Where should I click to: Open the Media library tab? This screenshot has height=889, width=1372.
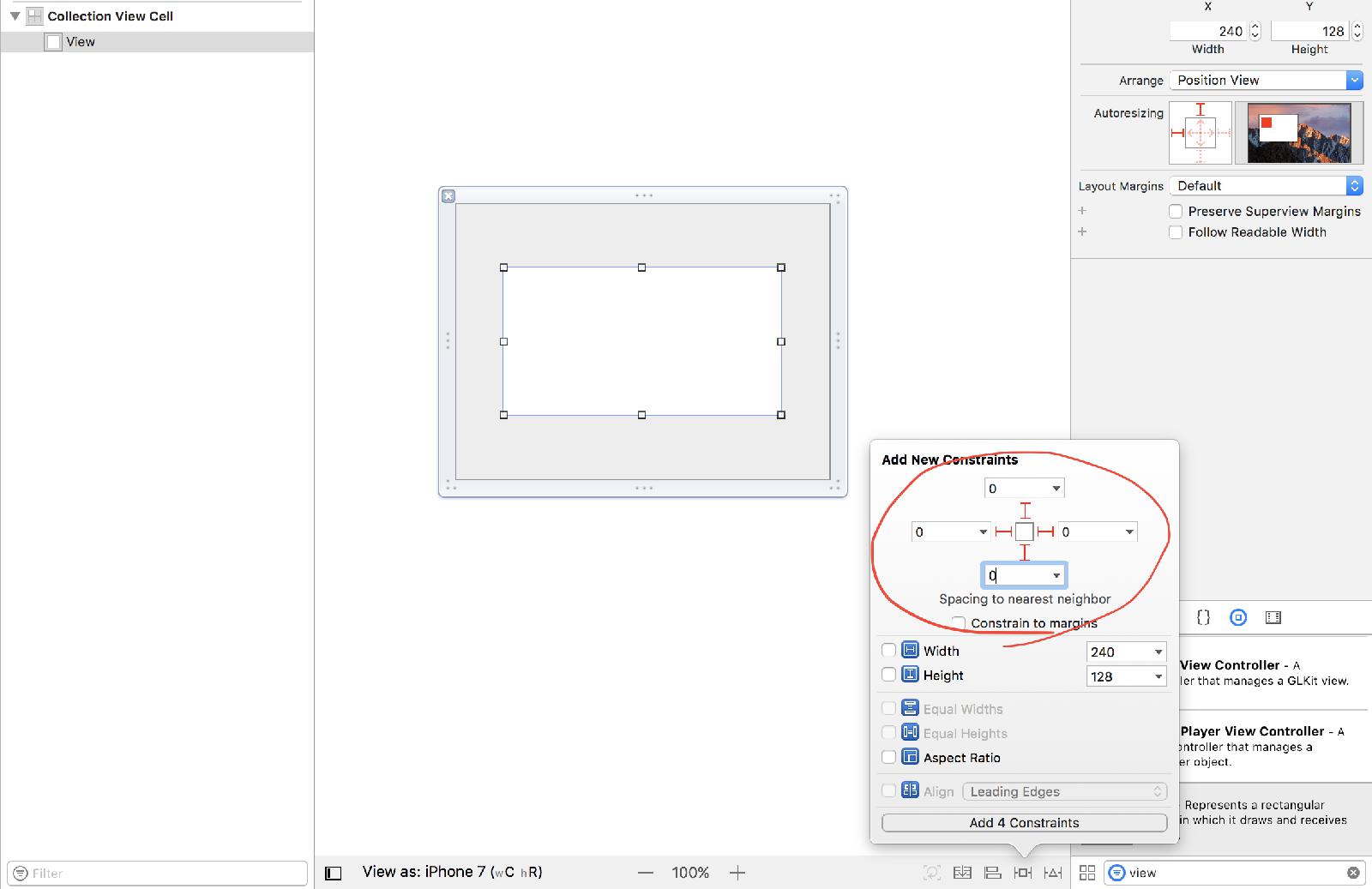1273,617
